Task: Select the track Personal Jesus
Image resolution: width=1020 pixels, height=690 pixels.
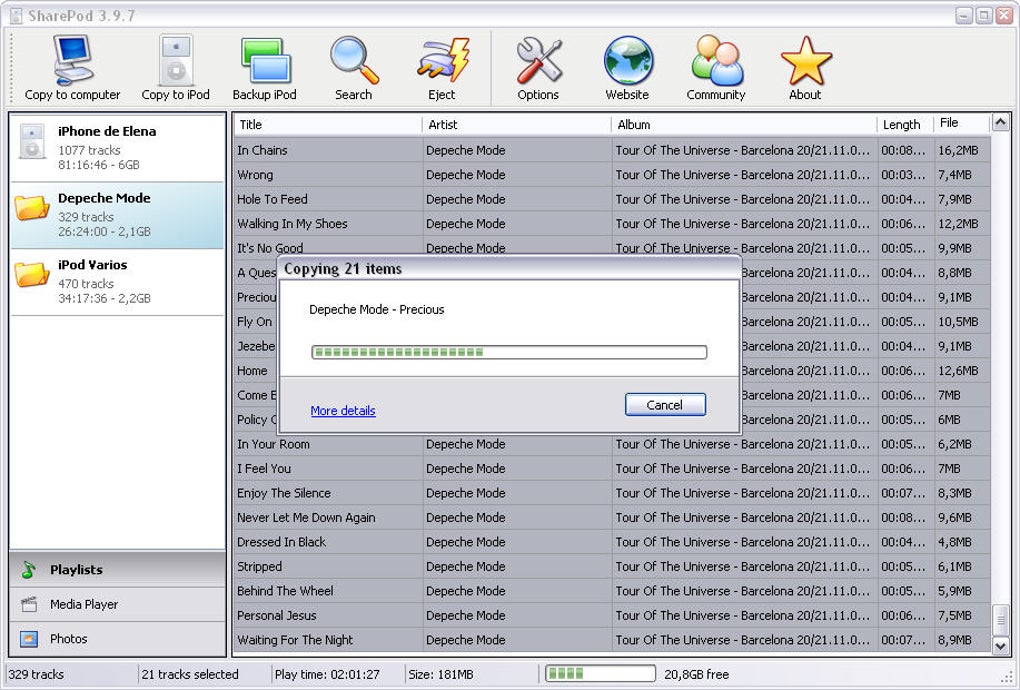Action: tap(611, 615)
